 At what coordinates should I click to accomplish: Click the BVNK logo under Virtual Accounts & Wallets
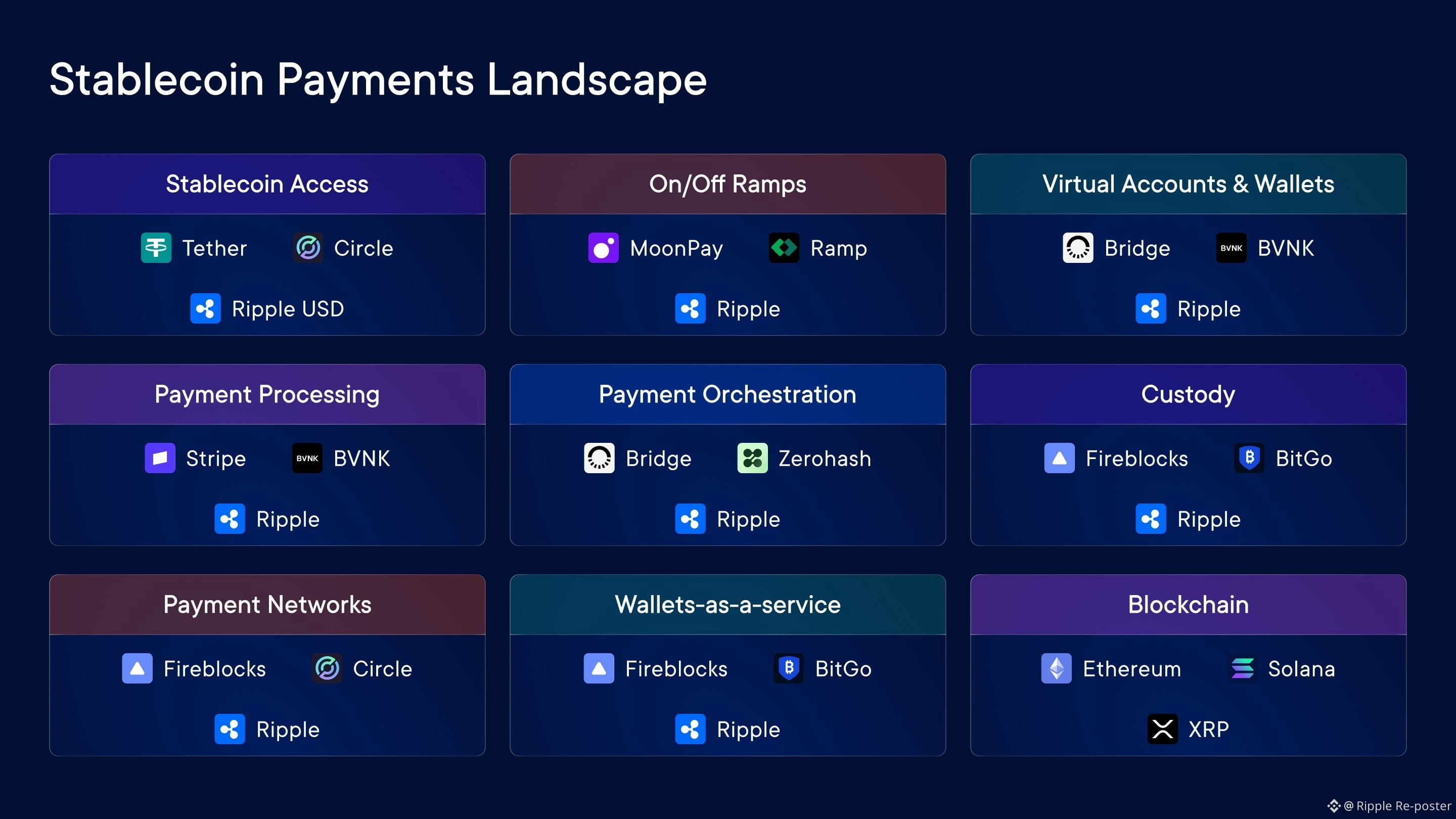click(x=1231, y=248)
